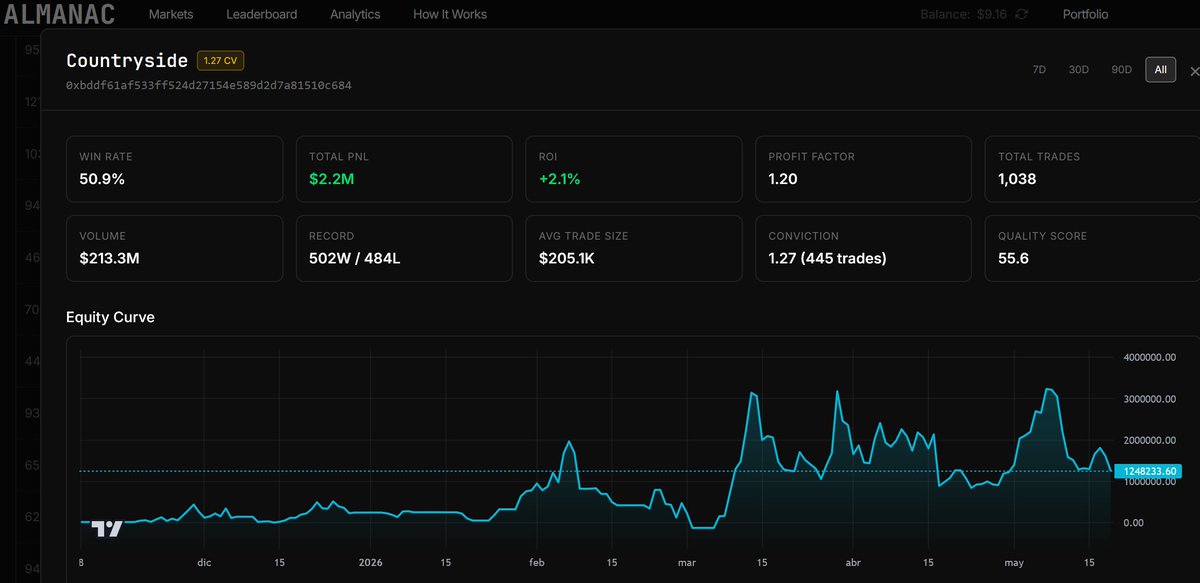Click the Total Trades 1,038 value
Viewport: 1200px width, 583px height.
1017,179
